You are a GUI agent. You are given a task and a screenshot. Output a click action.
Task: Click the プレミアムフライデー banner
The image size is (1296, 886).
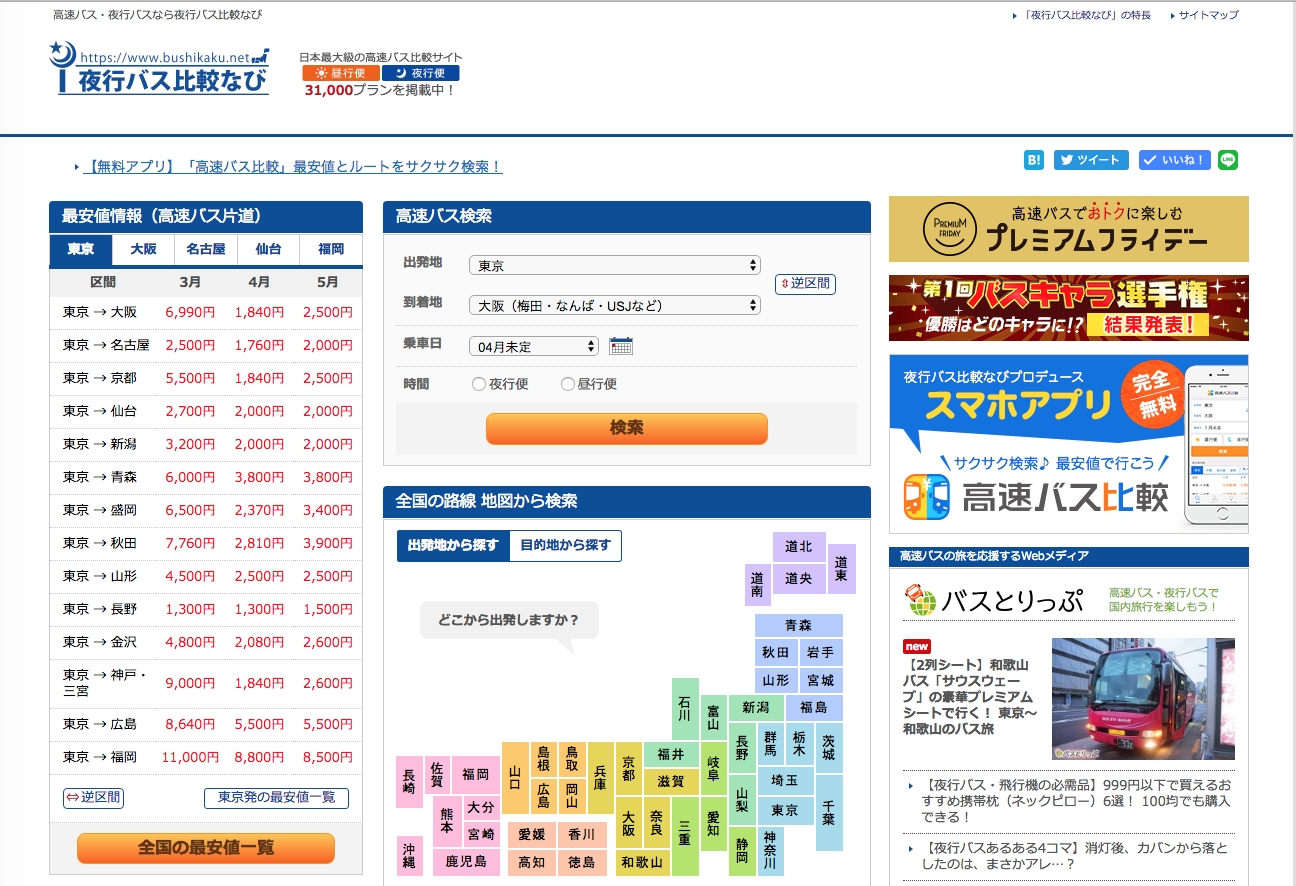pyautogui.click(x=1069, y=229)
